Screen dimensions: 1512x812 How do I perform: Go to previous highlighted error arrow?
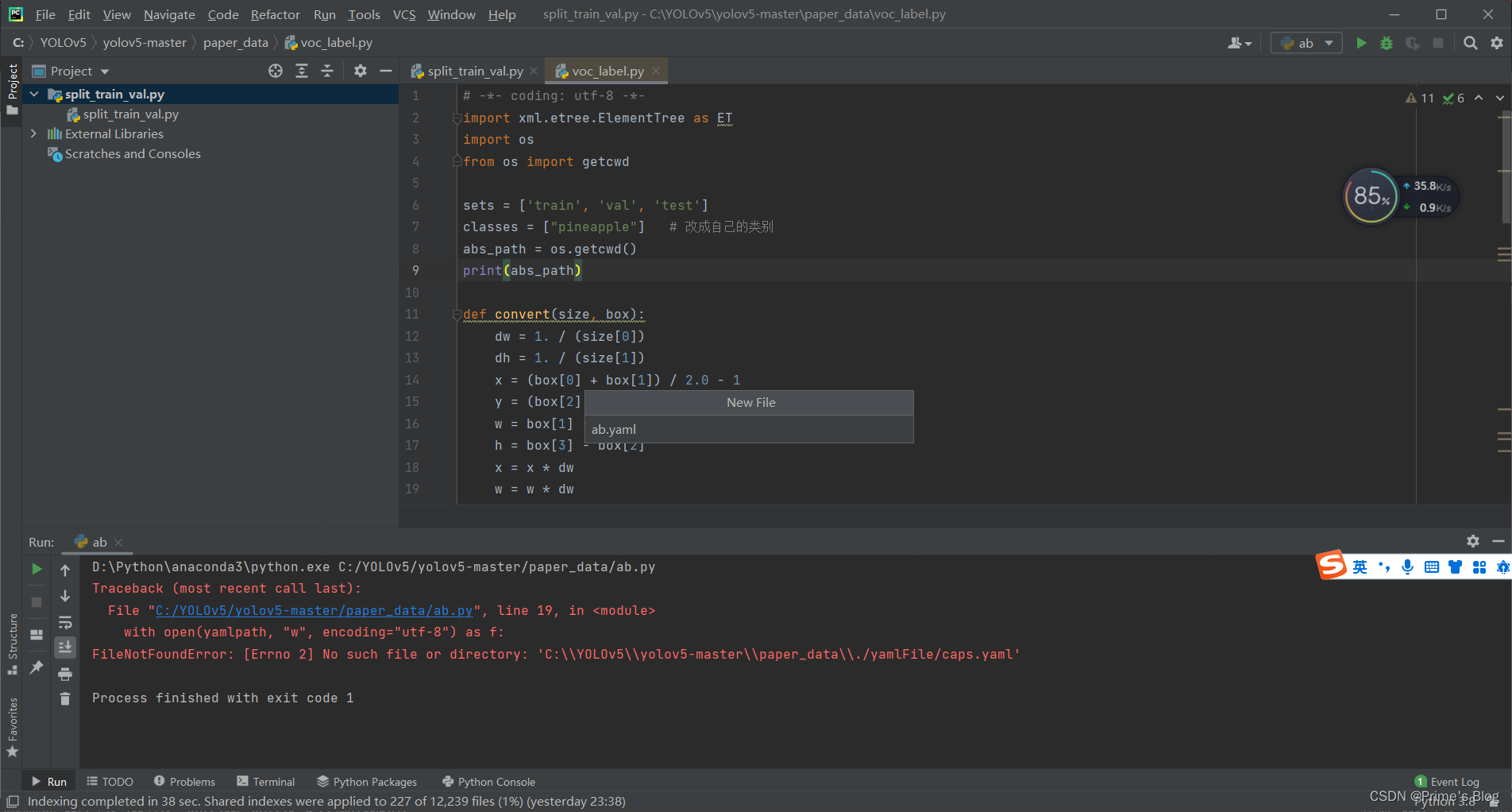coord(1479,98)
